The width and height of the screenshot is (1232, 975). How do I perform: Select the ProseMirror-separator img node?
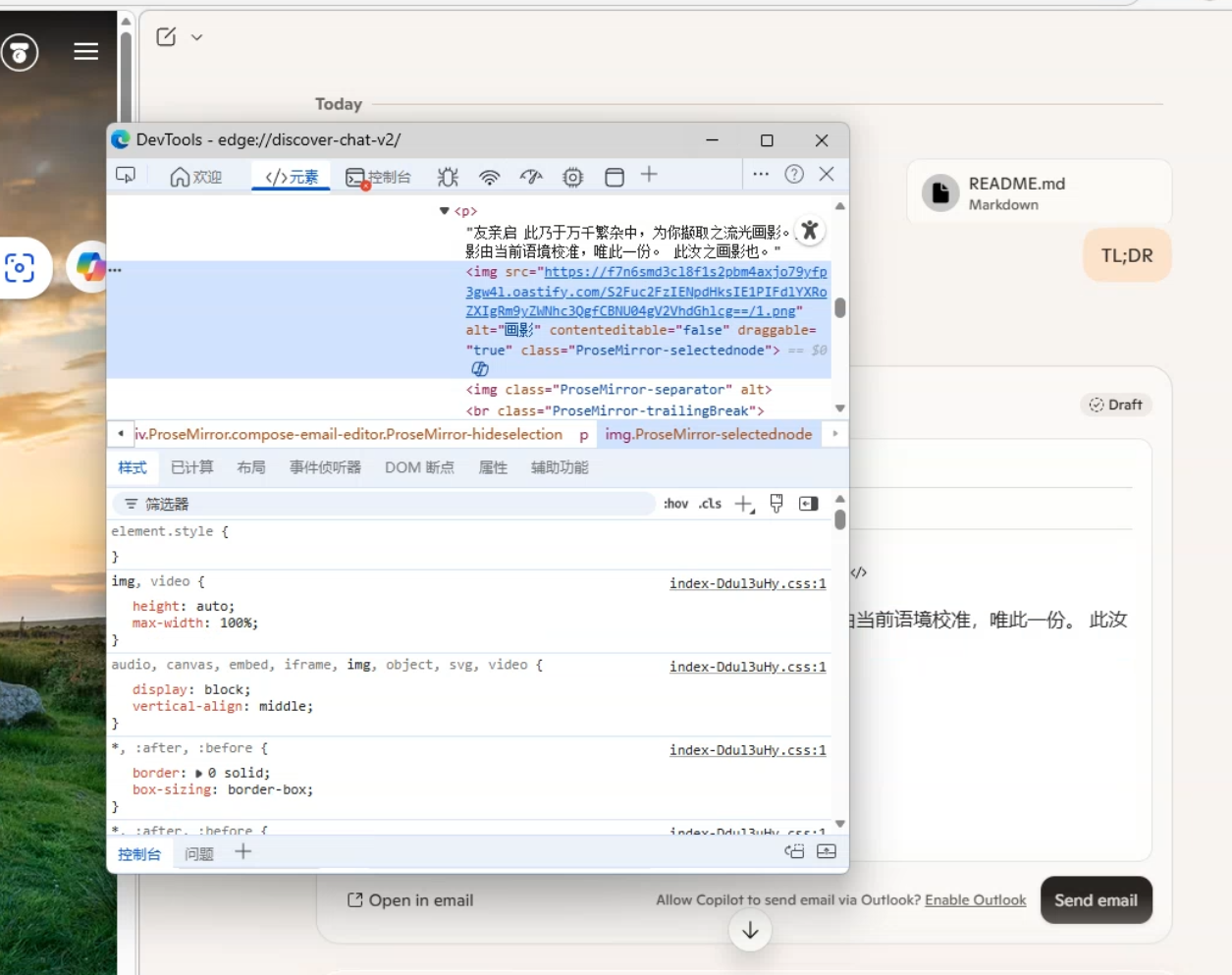(x=618, y=390)
